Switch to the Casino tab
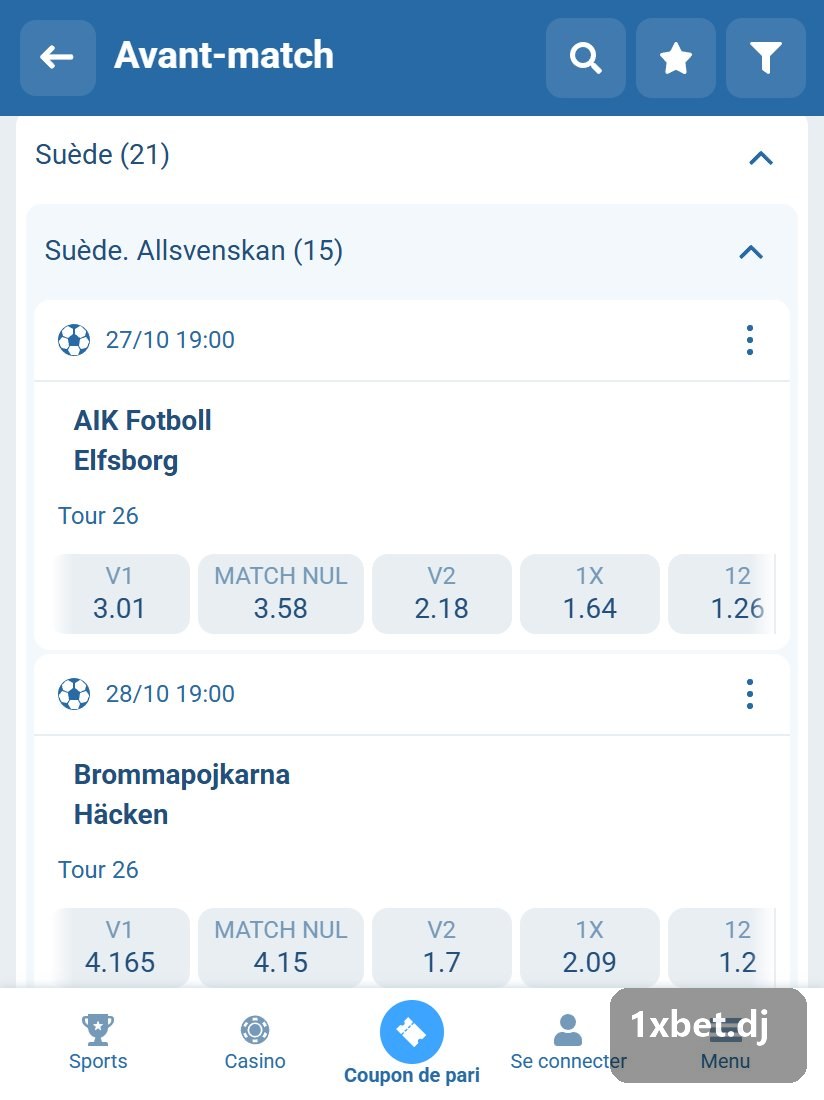Screen dimensions: 824x1100 coord(255,1042)
